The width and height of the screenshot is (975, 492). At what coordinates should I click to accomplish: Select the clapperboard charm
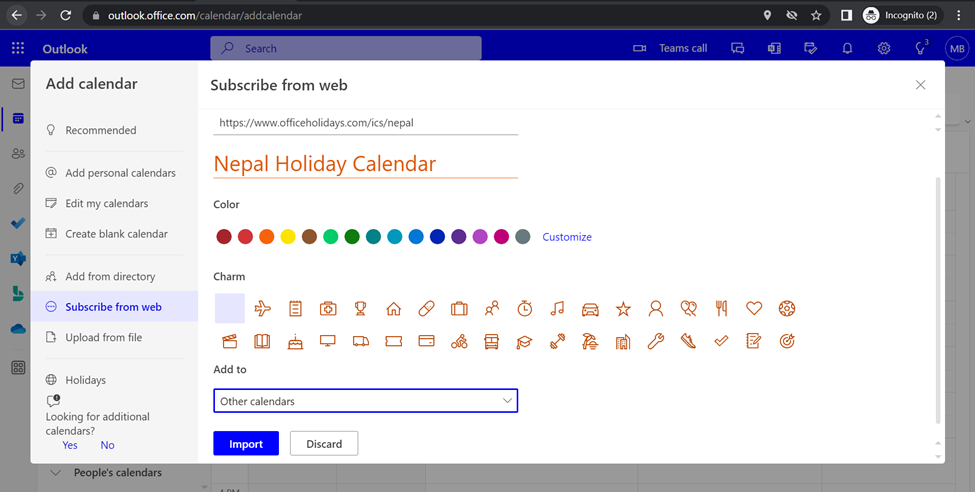point(229,341)
